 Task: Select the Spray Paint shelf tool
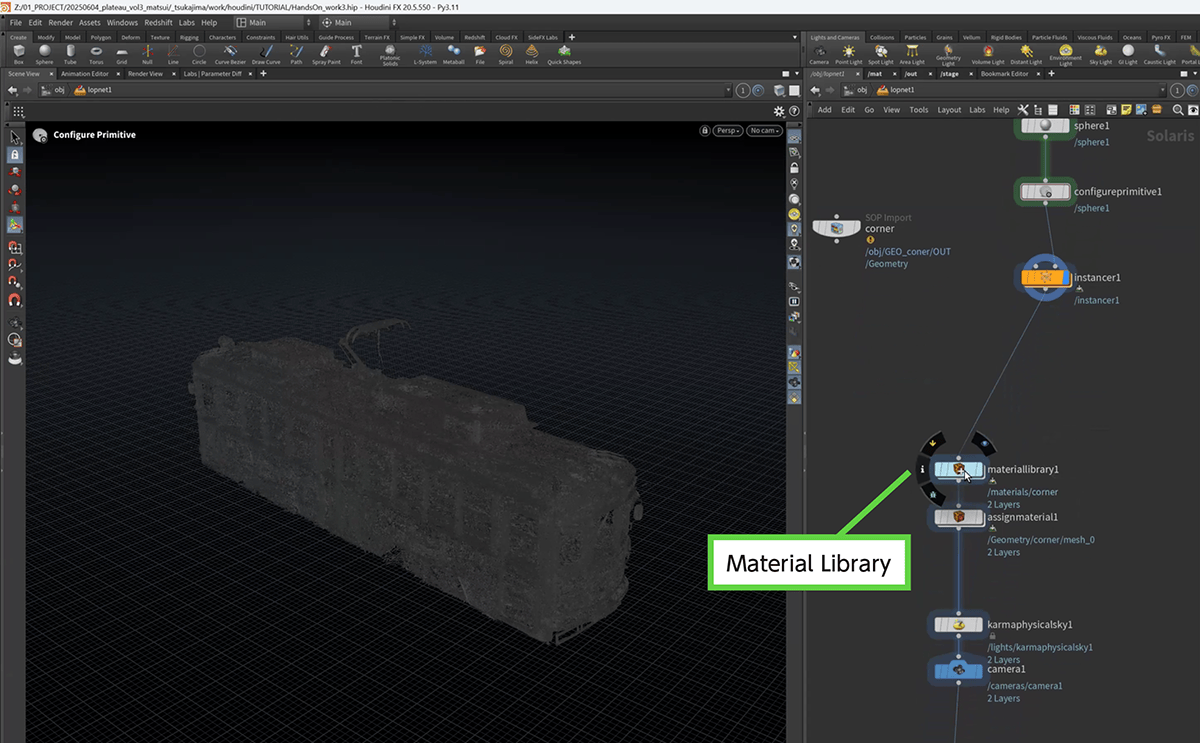click(325, 53)
